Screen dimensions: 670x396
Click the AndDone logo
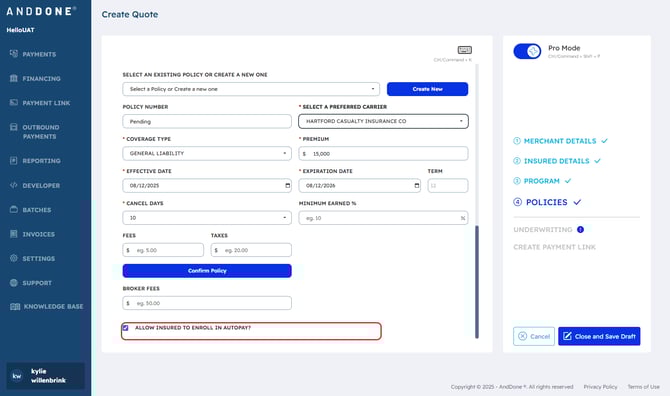(x=41, y=11)
